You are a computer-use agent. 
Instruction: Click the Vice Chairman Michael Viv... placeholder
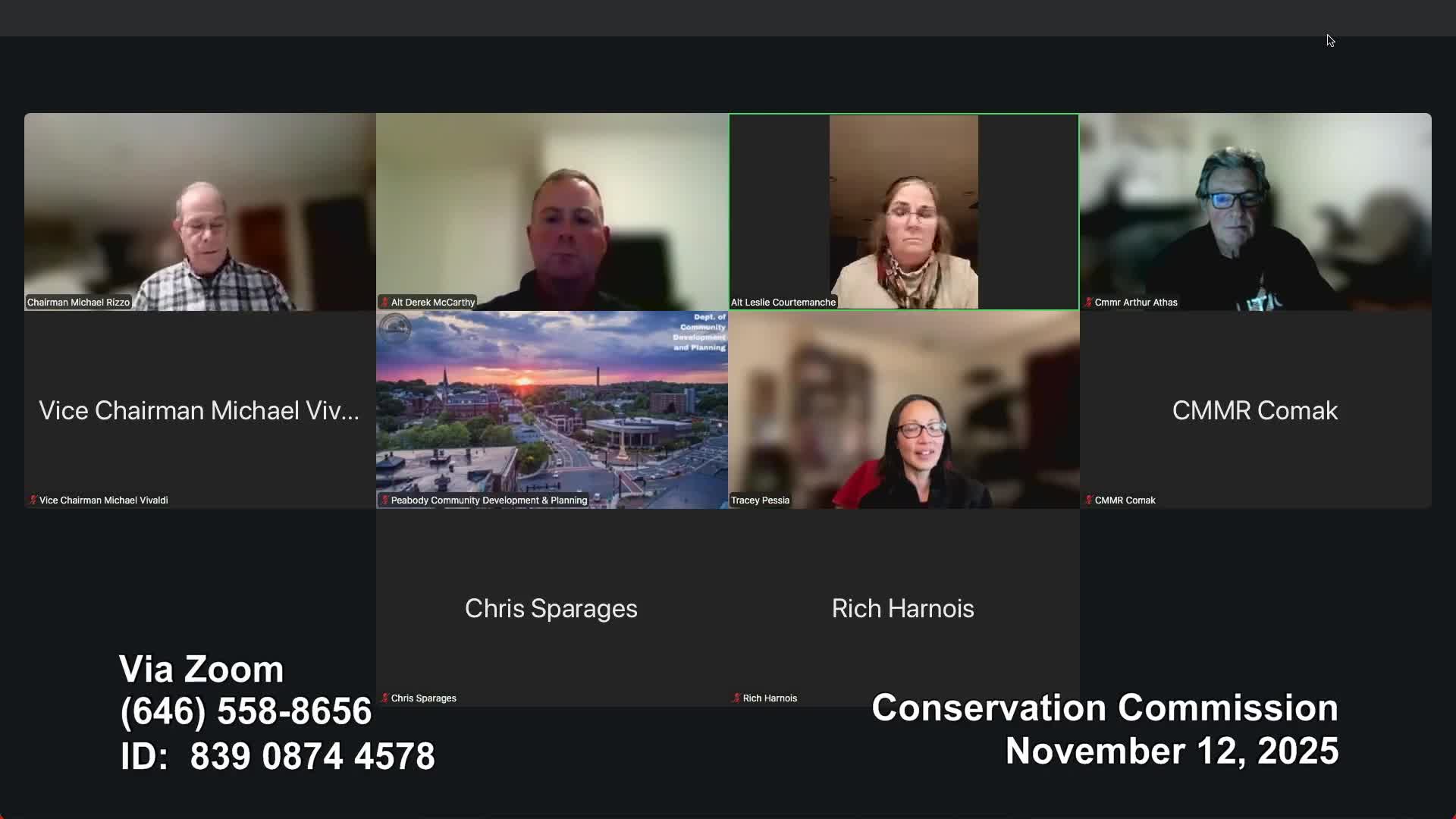[x=199, y=410]
